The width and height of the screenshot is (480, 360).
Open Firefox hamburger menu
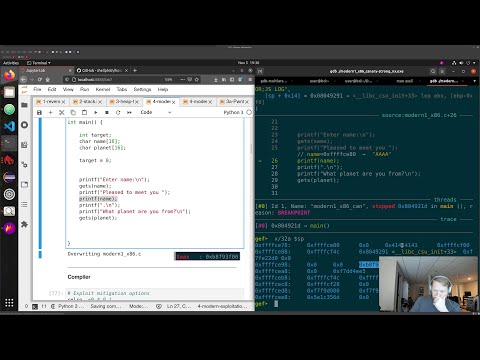pos(250,80)
